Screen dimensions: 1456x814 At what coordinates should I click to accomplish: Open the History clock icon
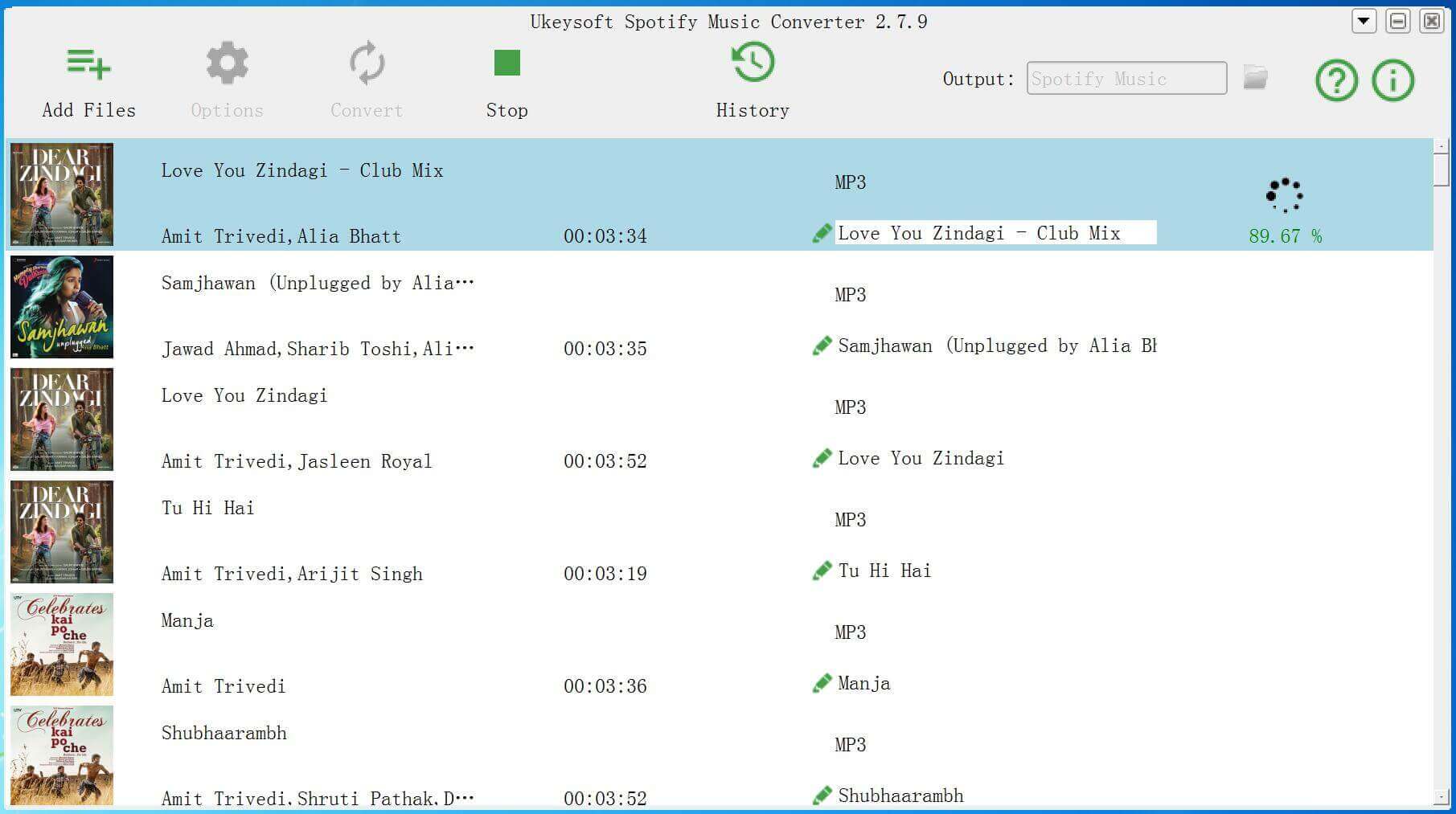753,62
